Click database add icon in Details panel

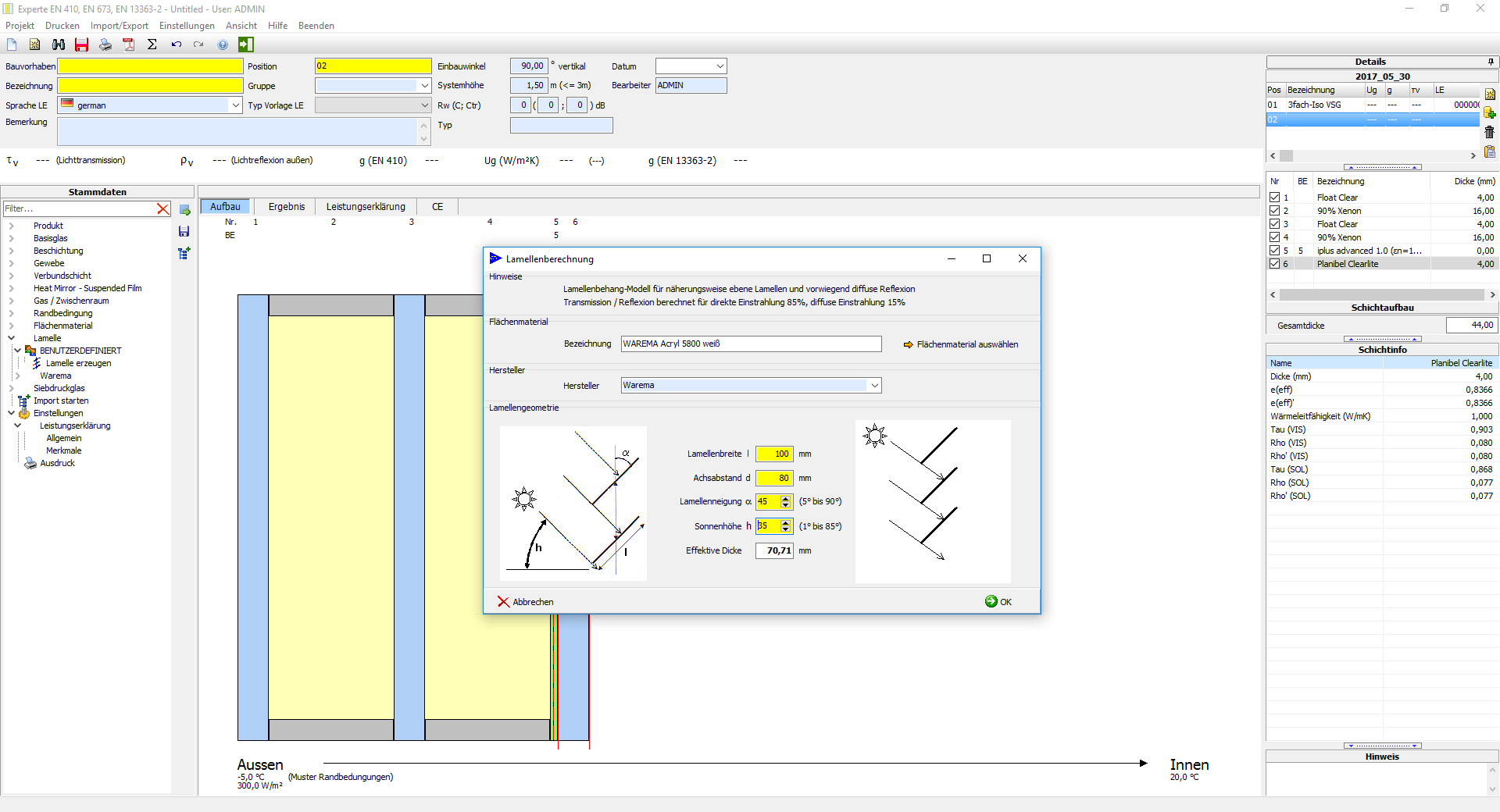click(x=1490, y=112)
